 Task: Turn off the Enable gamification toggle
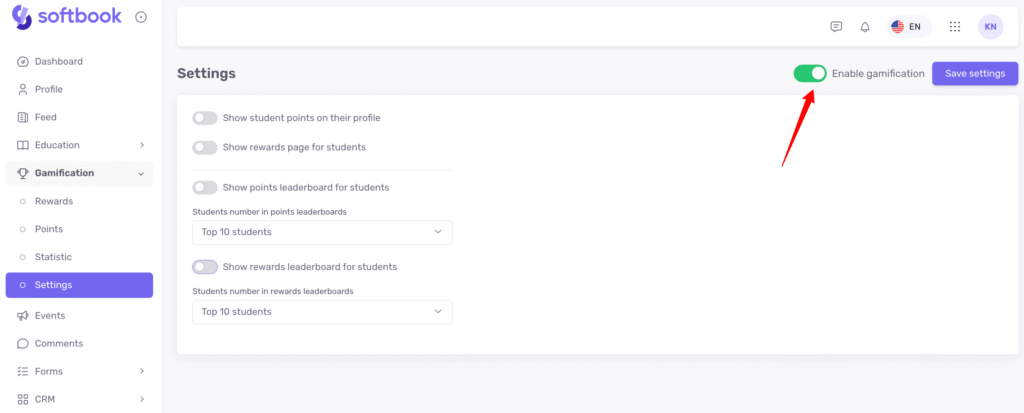809,73
